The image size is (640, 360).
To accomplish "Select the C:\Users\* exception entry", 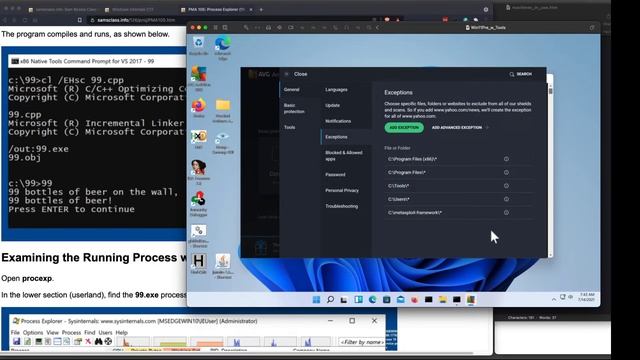I will [458, 199].
